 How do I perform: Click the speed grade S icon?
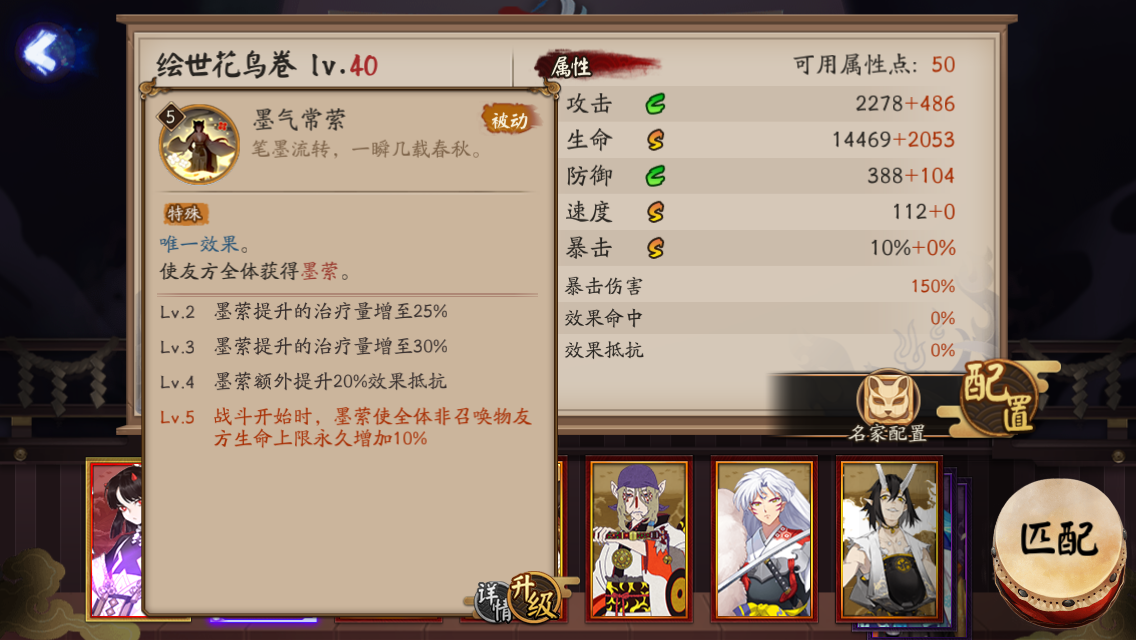point(655,212)
